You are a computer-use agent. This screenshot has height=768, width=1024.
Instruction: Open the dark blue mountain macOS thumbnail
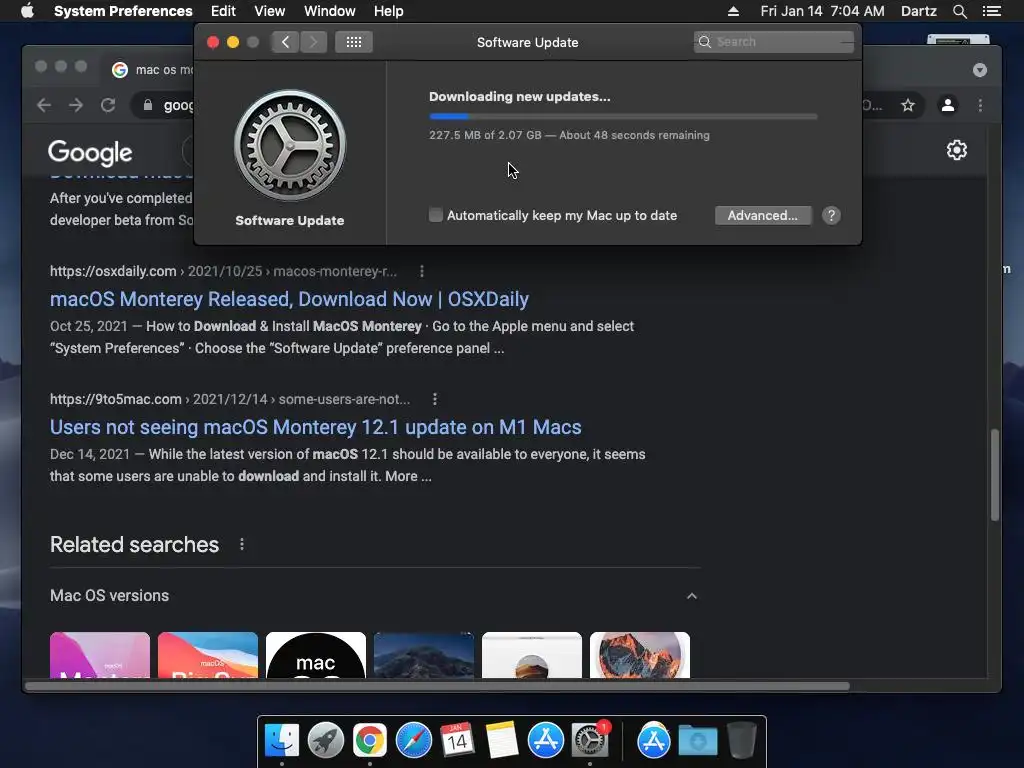pos(424,655)
